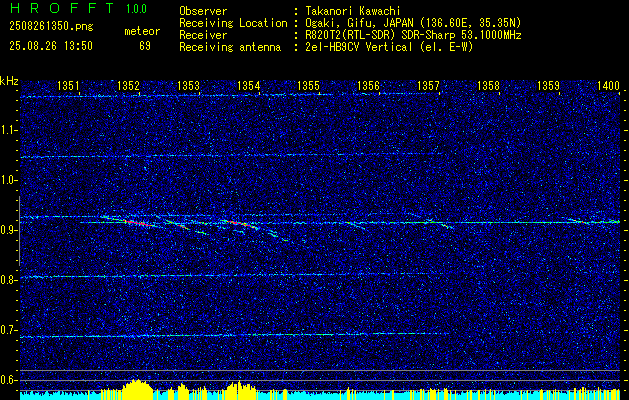629x400 pixels.
Task: Click time axis label 1355
Action: click(x=308, y=85)
